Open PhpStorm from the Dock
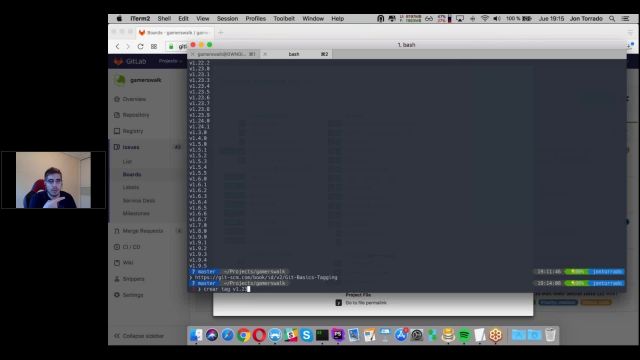 pyautogui.click(x=338, y=335)
